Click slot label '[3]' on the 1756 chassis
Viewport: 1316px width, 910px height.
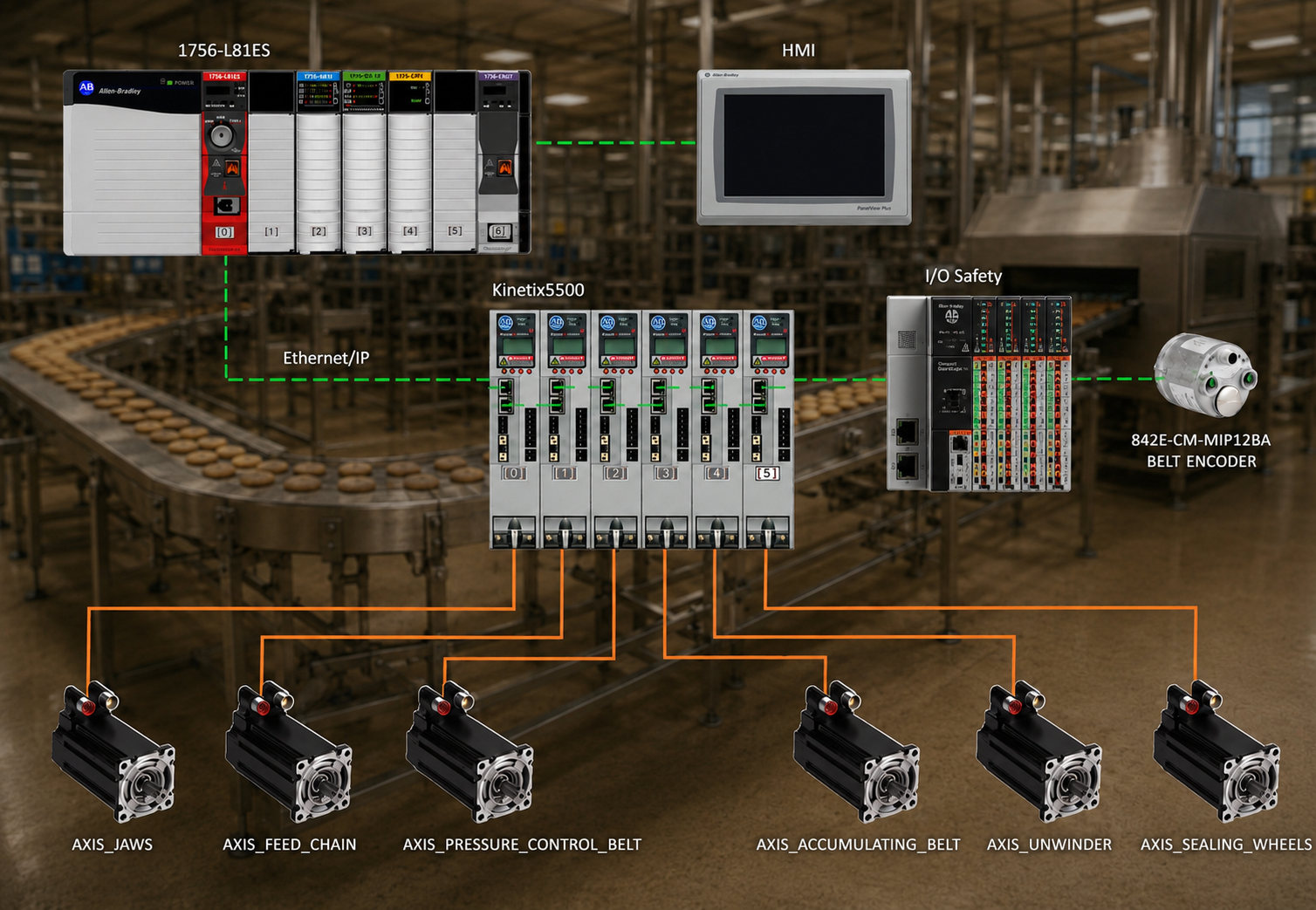pyautogui.click(x=364, y=231)
